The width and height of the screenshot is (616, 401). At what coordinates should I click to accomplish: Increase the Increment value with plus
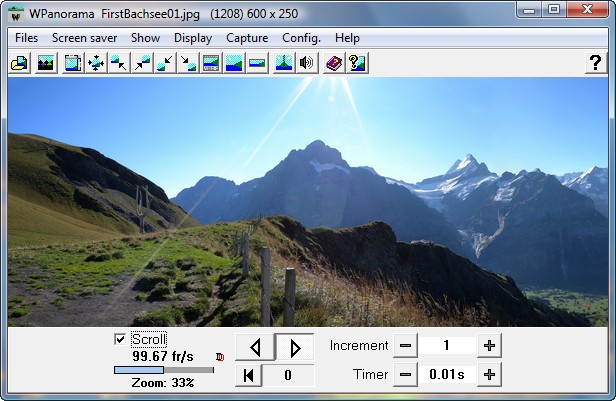(x=489, y=346)
